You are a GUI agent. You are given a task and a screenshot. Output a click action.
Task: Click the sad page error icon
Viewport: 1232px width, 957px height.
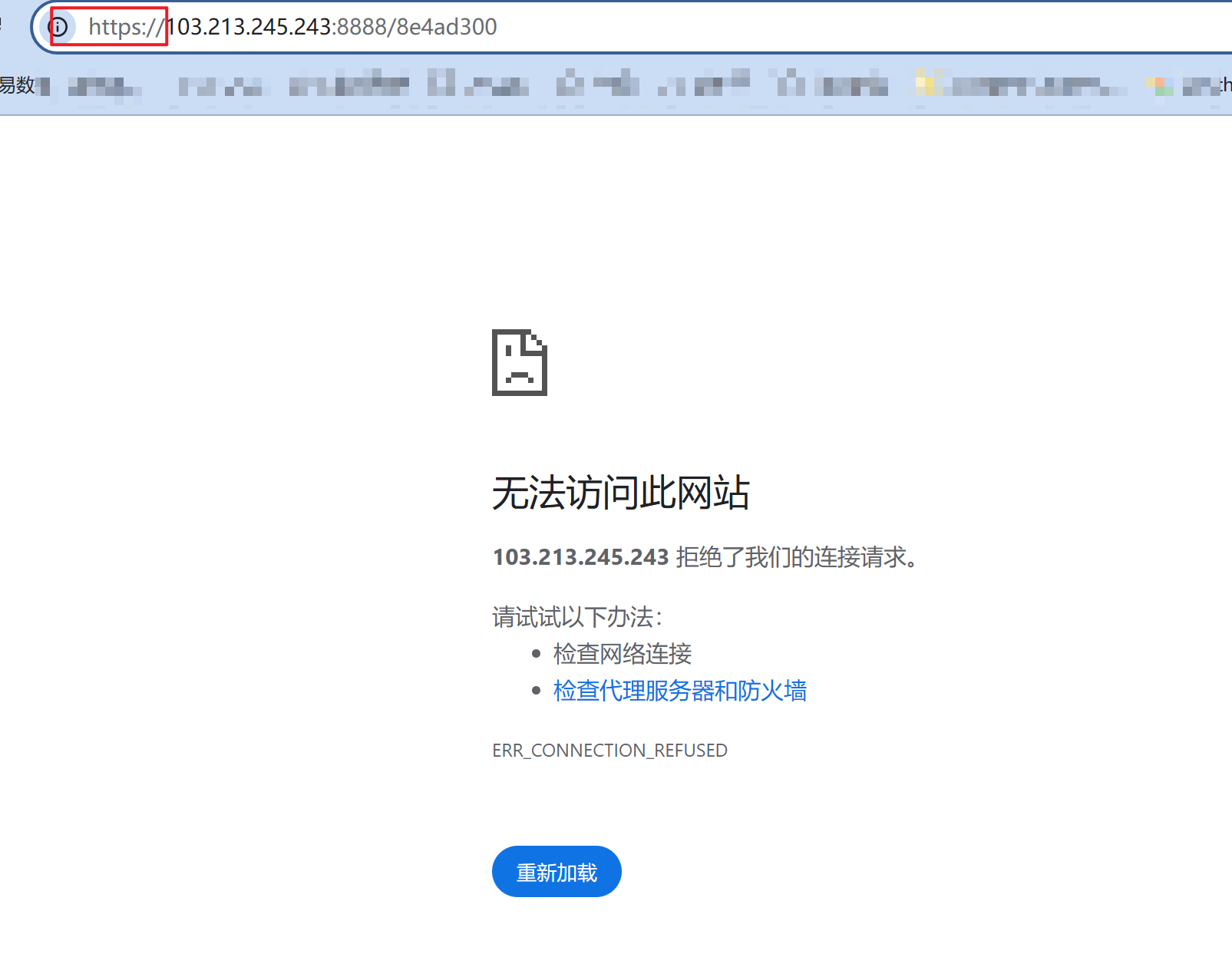520,362
